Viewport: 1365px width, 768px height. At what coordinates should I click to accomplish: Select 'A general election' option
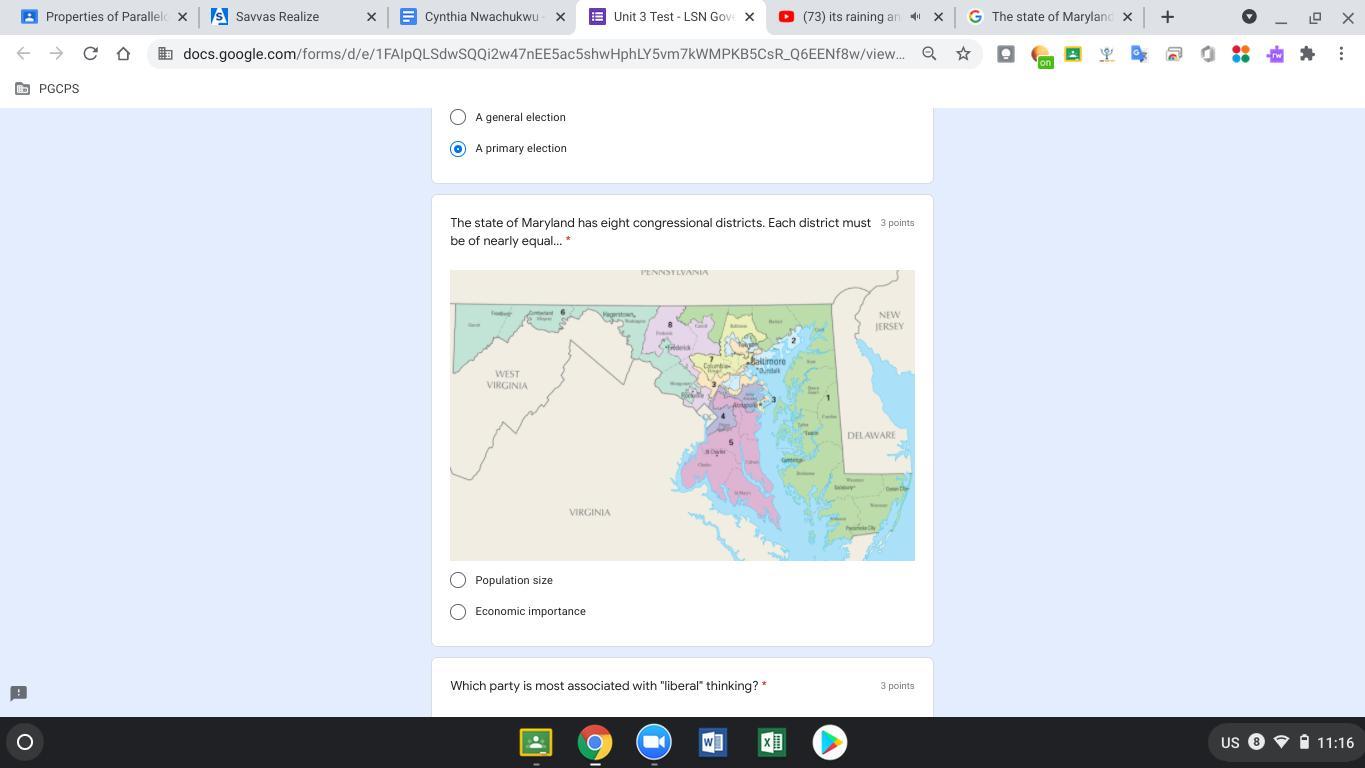(x=458, y=117)
